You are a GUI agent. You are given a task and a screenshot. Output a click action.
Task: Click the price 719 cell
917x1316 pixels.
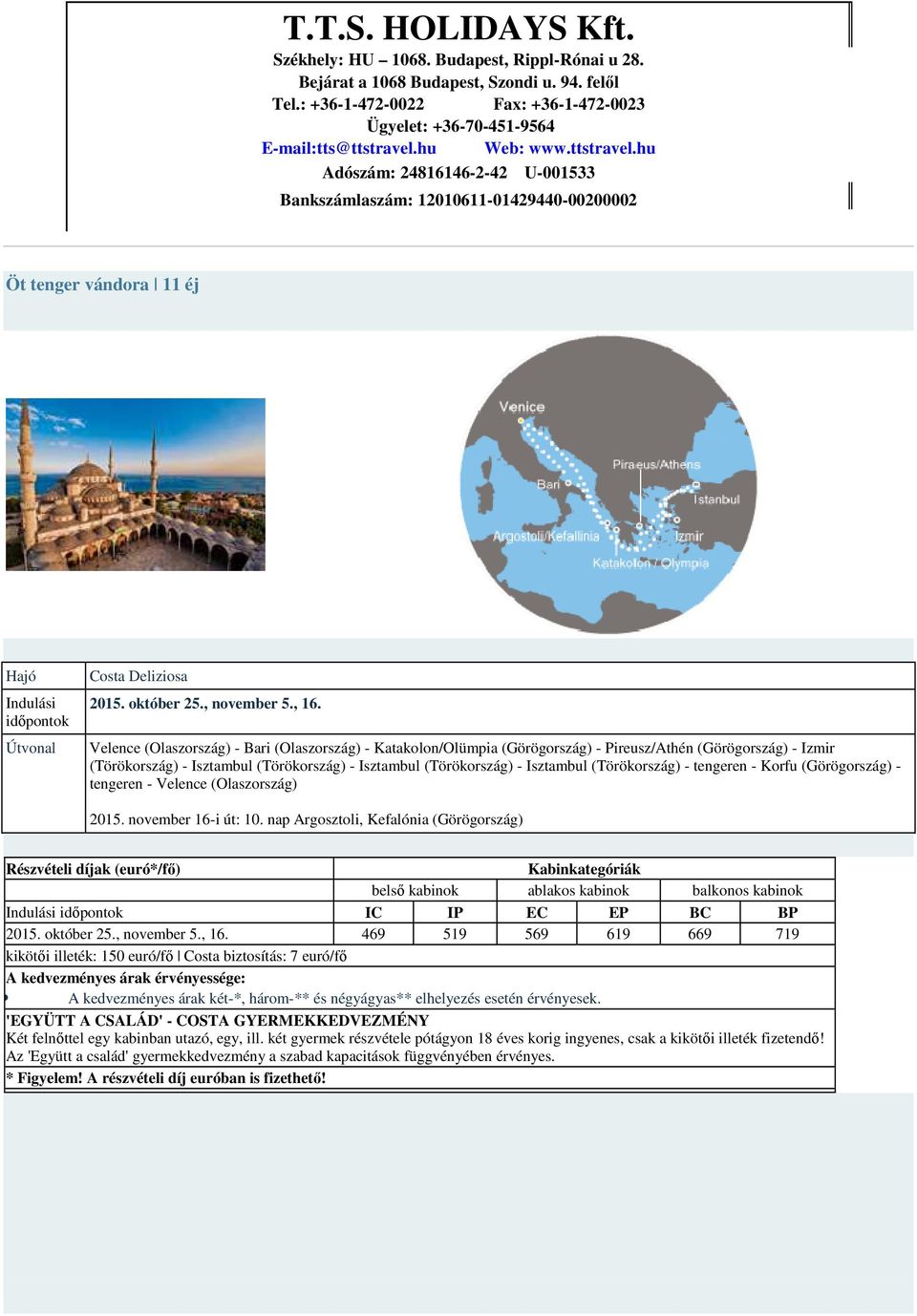click(788, 934)
